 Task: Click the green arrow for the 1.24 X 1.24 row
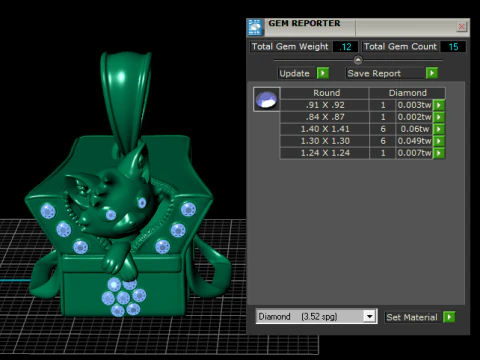439,153
